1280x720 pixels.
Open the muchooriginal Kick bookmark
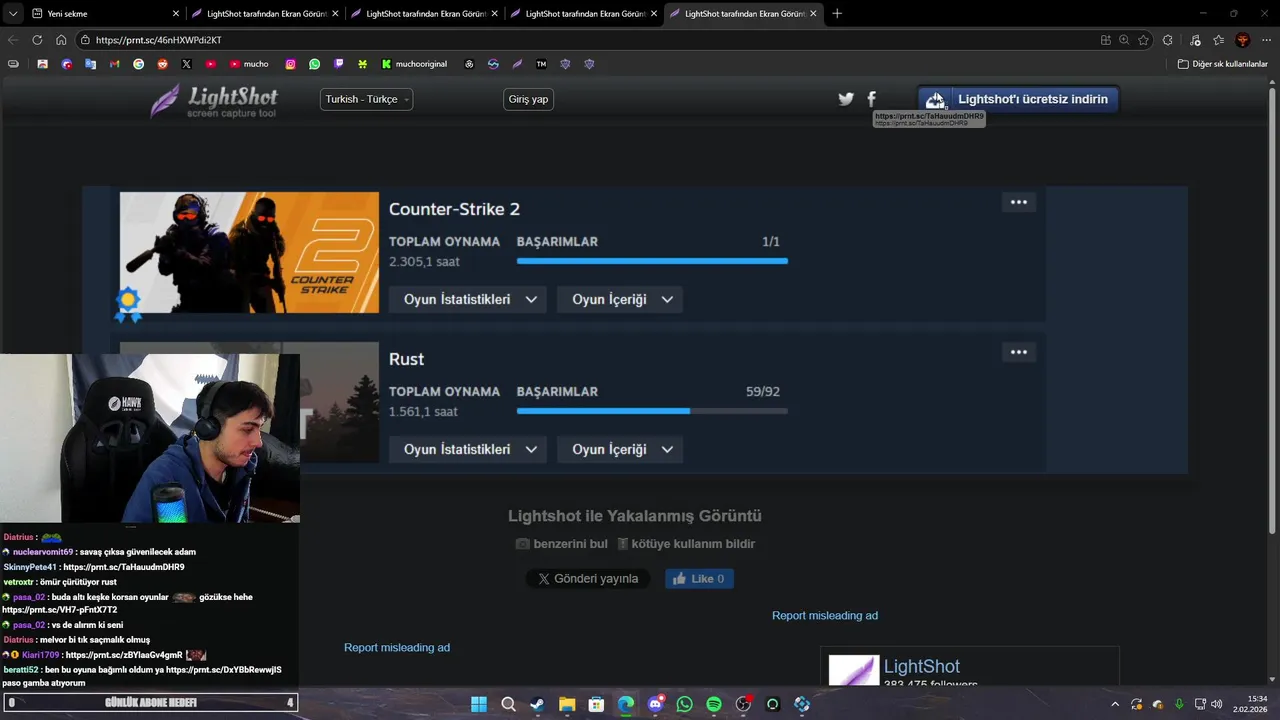414,64
